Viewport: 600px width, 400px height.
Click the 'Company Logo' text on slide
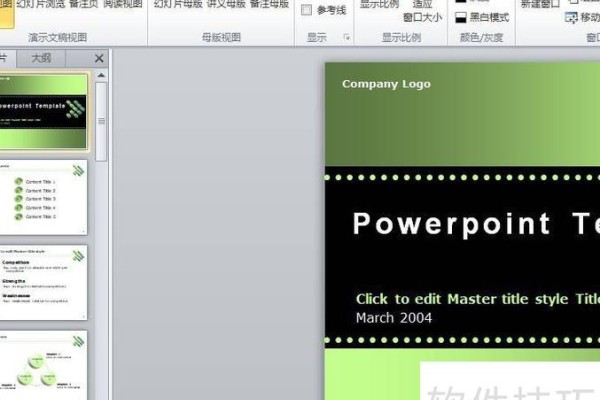coord(386,84)
